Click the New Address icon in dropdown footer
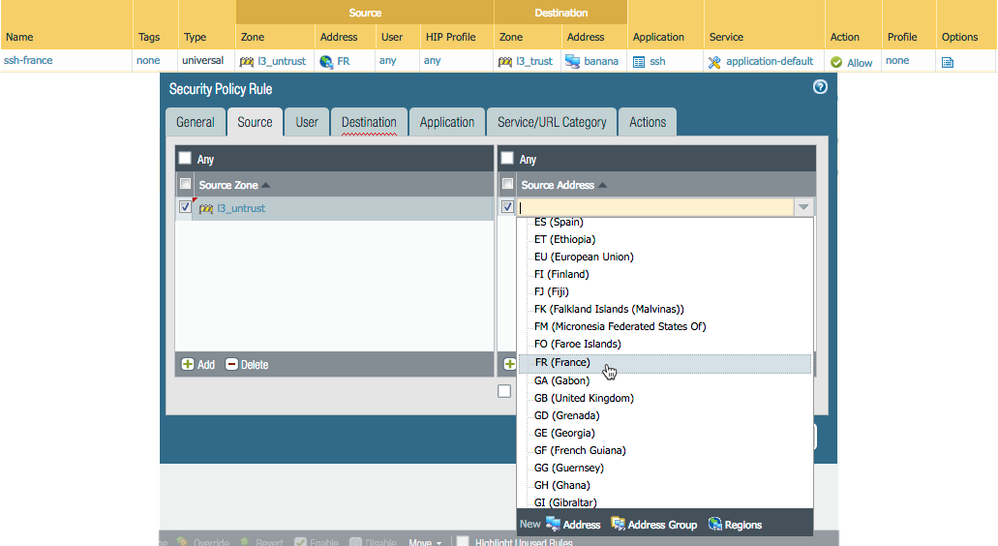This screenshot has width=998, height=546. coord(553,524)
